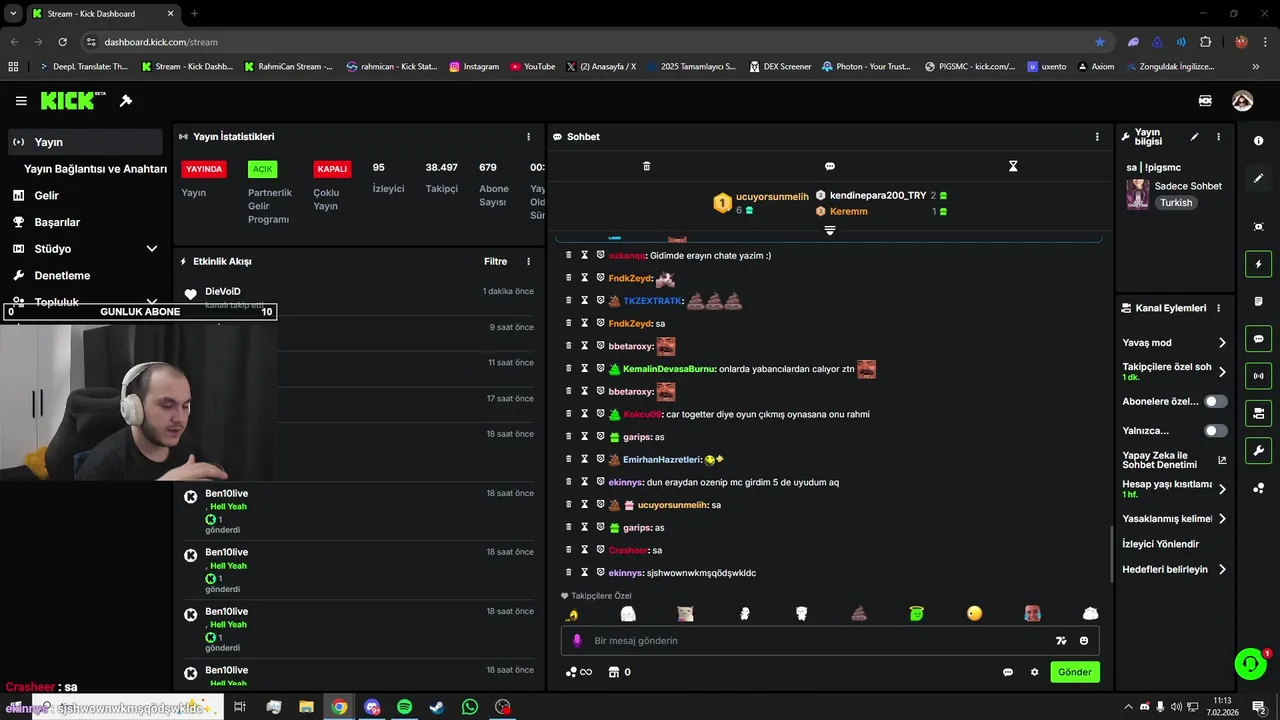Select Yayın in the left menu
1280x720 pixels.
[85, 142]
